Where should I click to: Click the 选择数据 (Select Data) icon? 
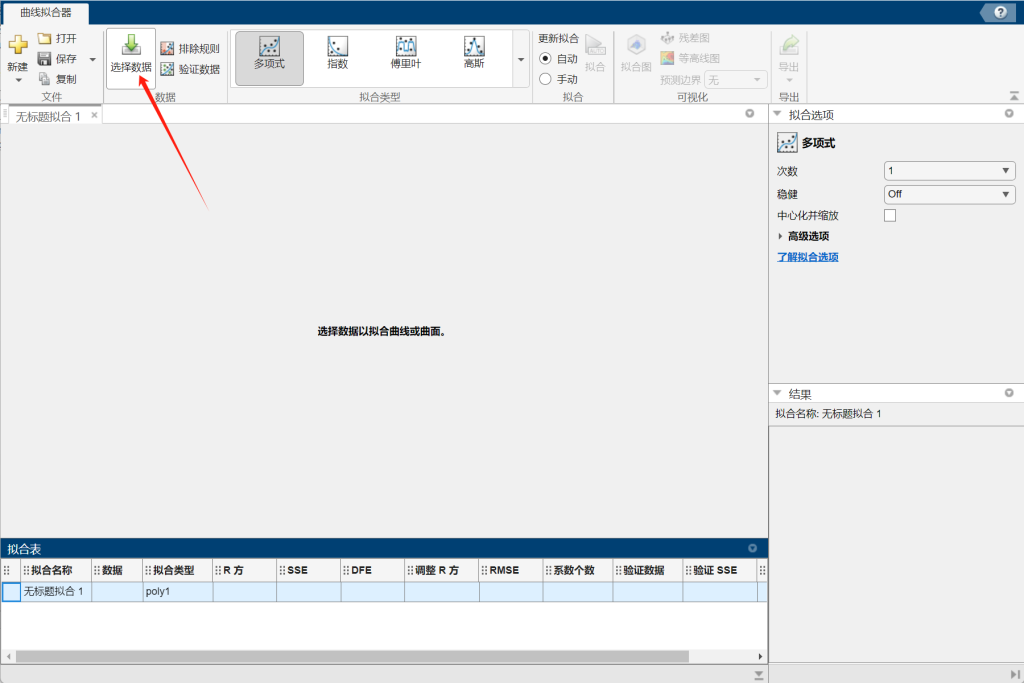[131, 46]
